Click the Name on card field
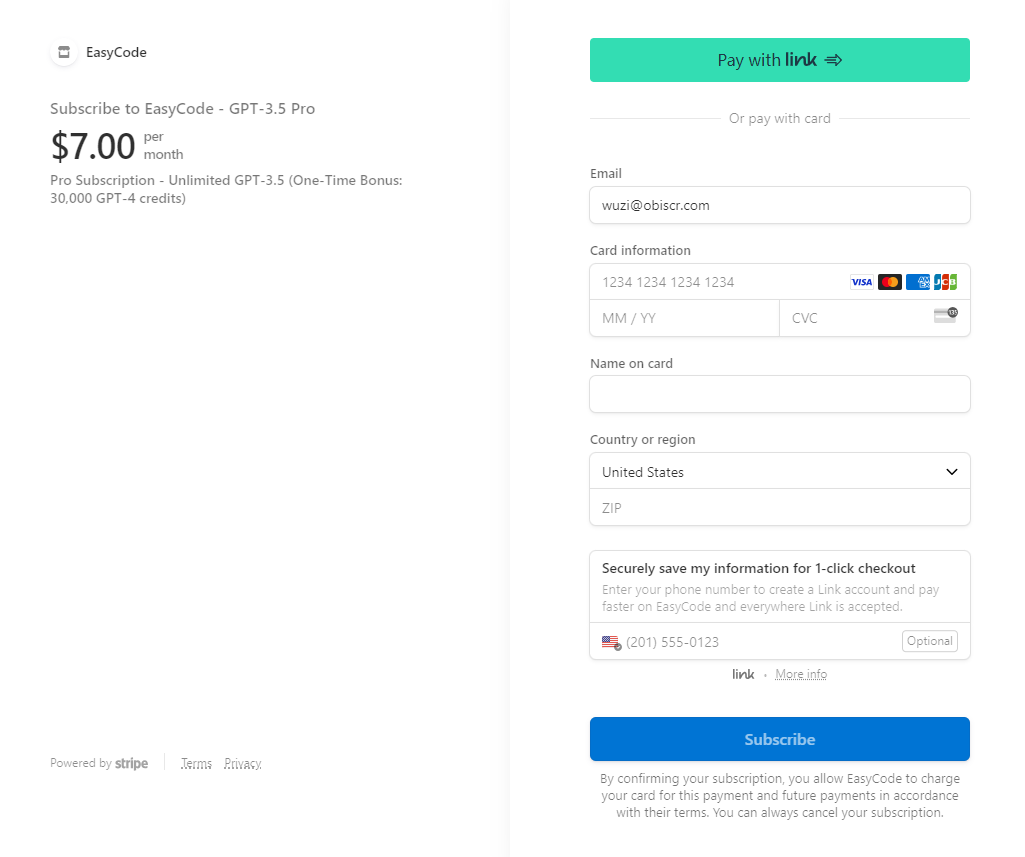 (x=779, y=394)
